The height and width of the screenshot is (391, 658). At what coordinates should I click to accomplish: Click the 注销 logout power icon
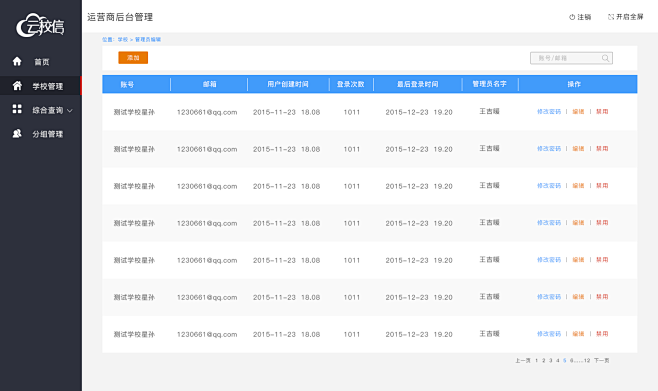tap(572, 17)
